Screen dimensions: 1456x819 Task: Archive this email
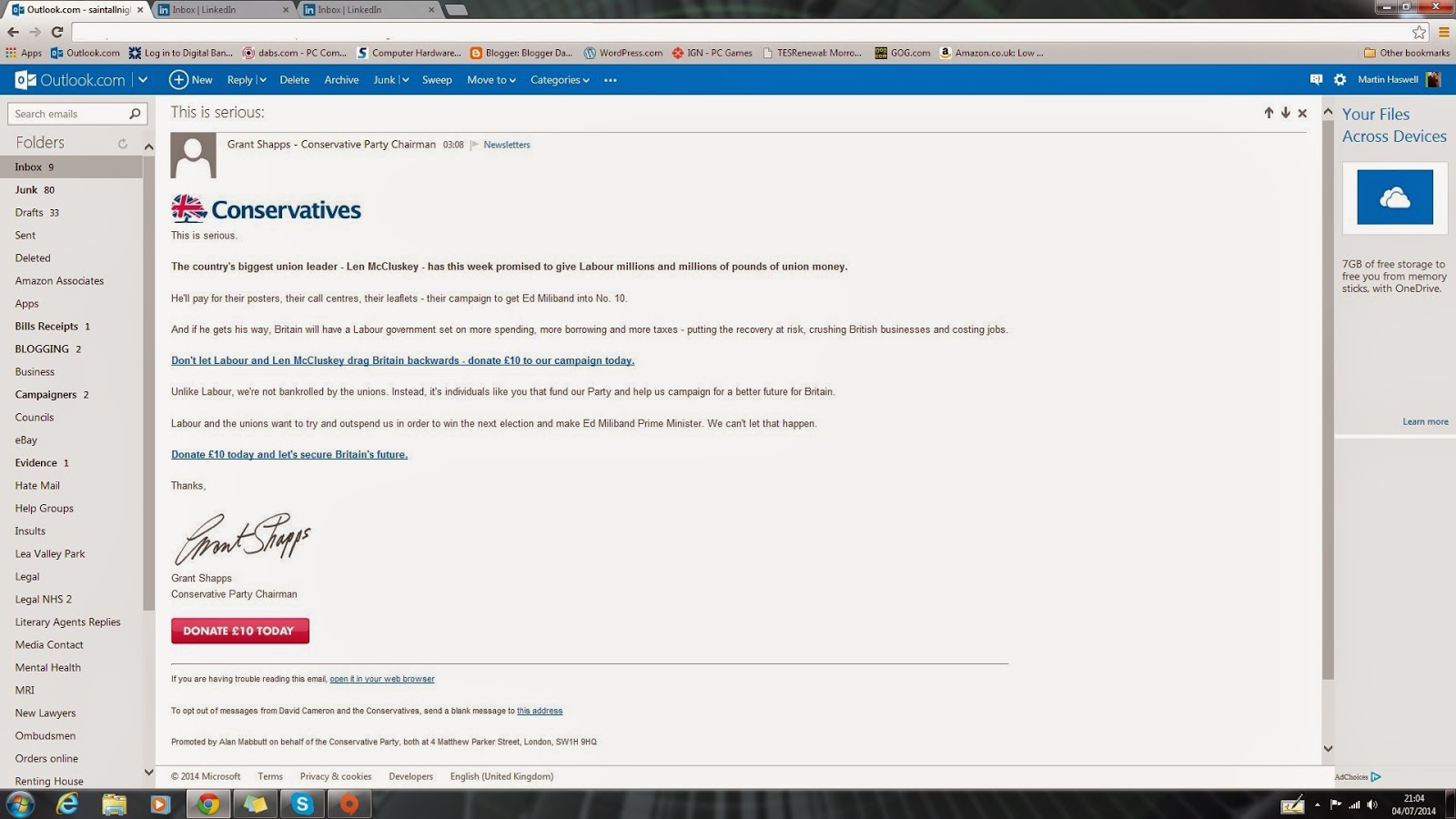(x=341, y=80)
